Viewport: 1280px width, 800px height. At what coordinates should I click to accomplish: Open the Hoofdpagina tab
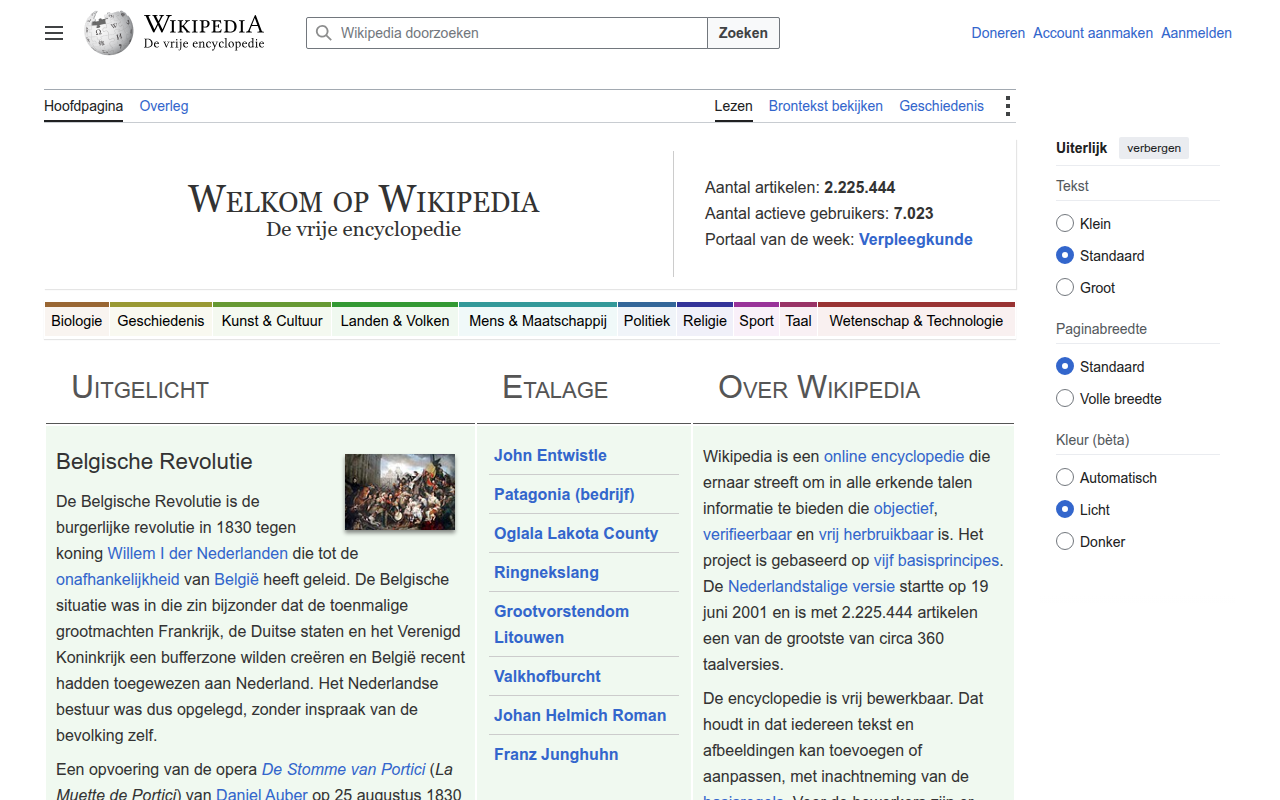click(x=84, y=106)
